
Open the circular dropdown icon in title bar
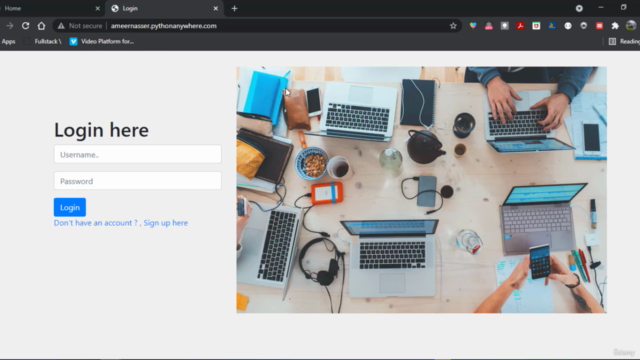click(579, 8)
